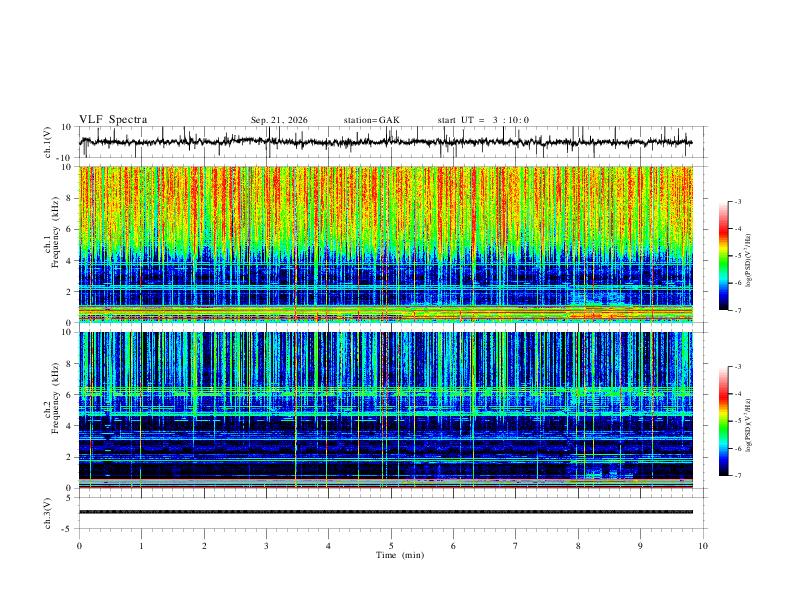Viewport: 792px width, 612px height.
Task: Click the 3 minute tick on time axis
Action: click(x=266, y=546)
